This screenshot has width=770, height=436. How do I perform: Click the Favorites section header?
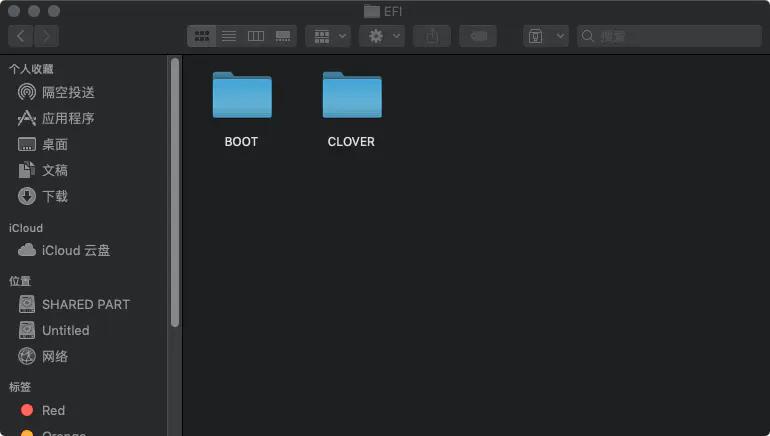(x=31, y=69)
